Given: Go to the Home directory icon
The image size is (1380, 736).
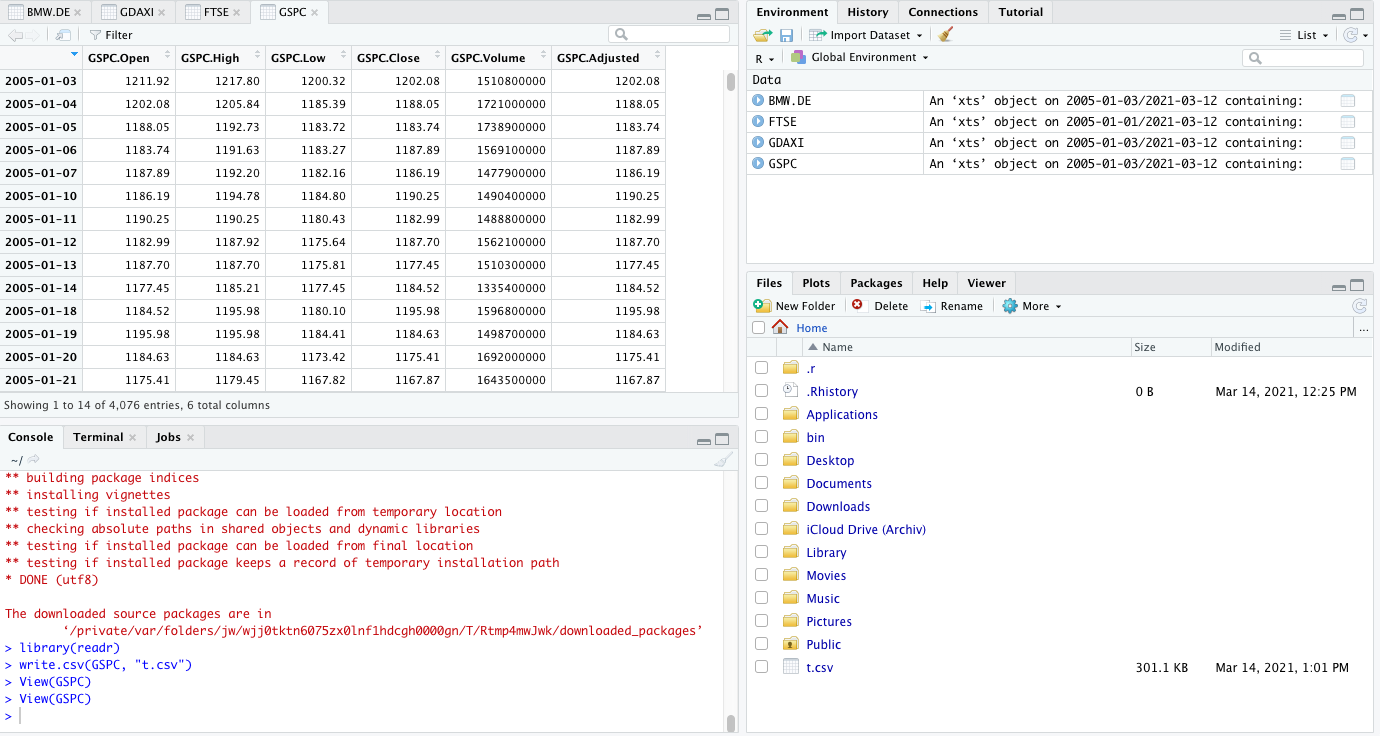Looking at the screenshot, I should (x=780, y=328).
